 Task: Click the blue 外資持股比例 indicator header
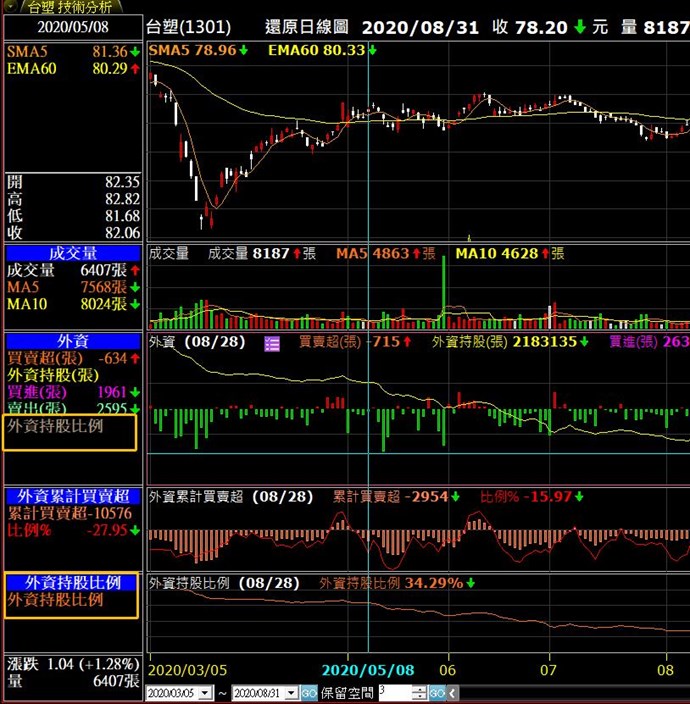click(x=72, y=582)
